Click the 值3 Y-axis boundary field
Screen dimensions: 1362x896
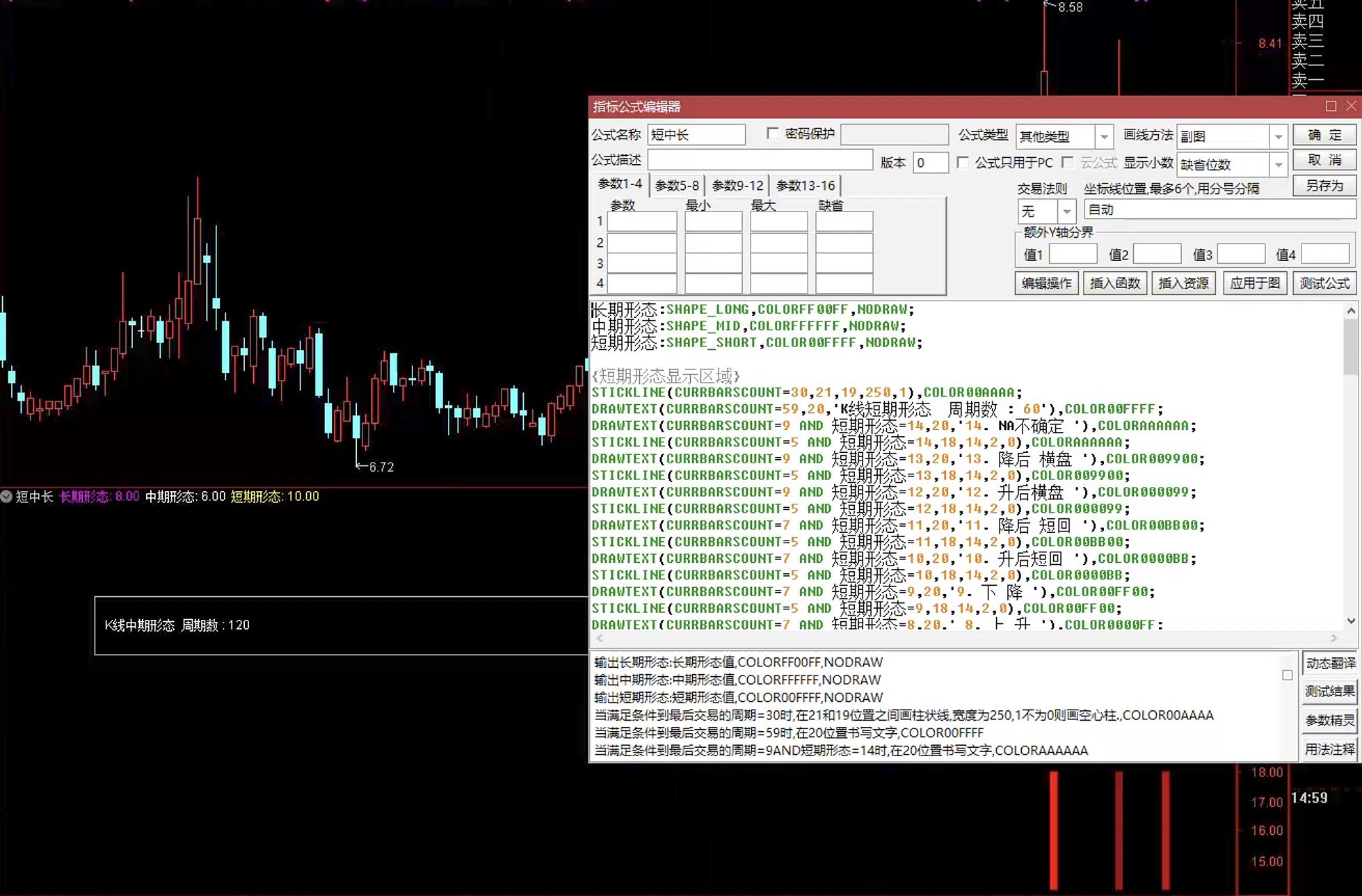coord(1241,254)
